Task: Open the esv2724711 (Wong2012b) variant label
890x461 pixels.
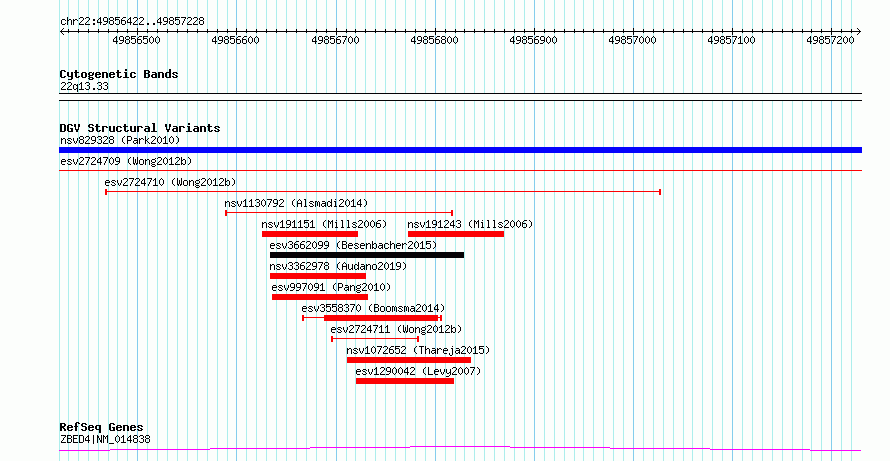Action: coord(396,329)
